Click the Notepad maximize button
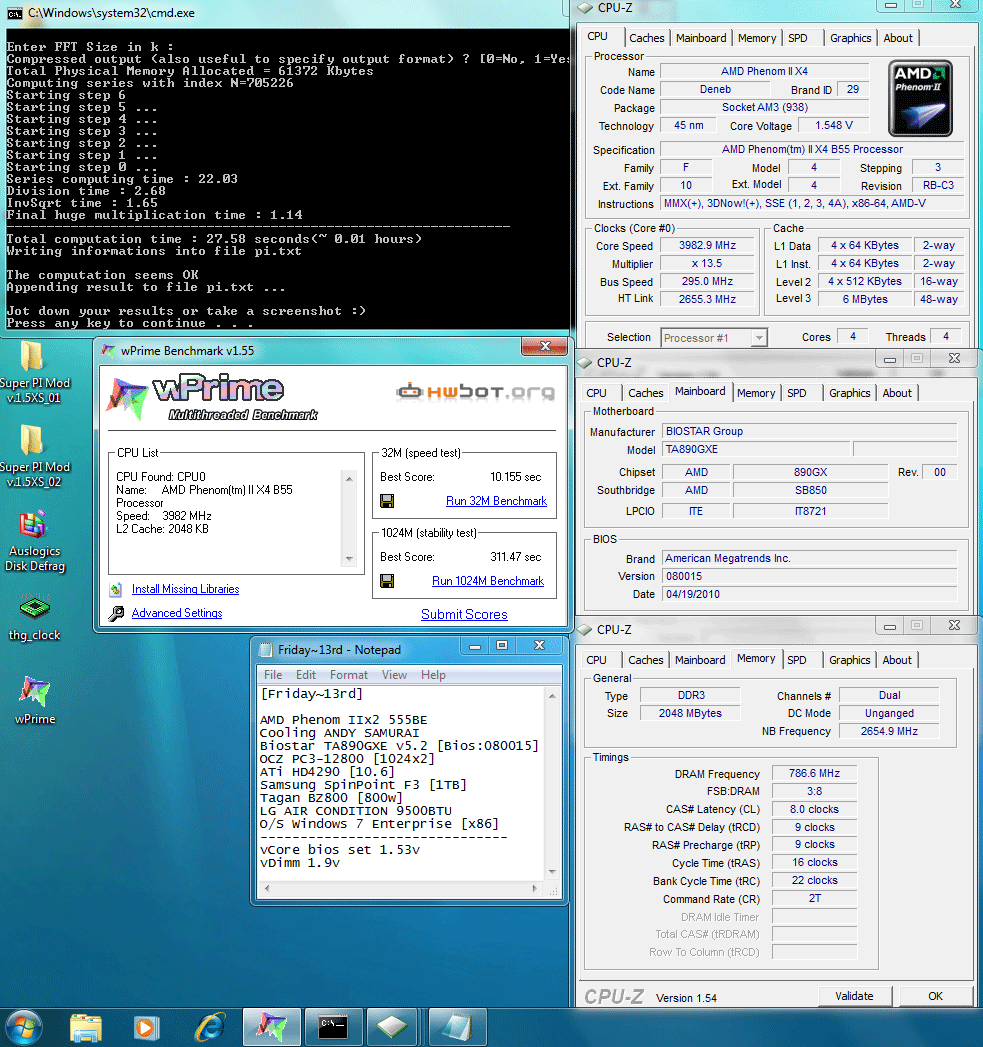Viewport: 983px width, 1047px height. pos(502,646)
